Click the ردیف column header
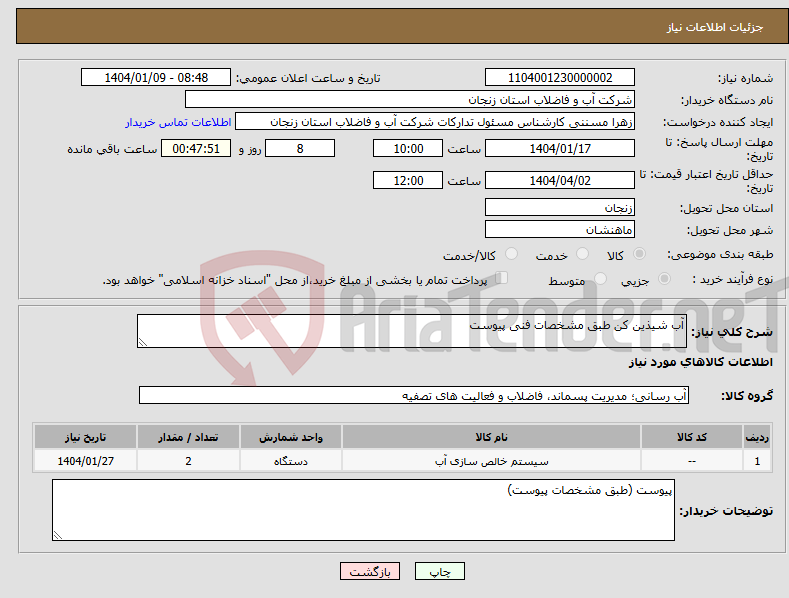This screenshot has width=789, height=598. tap(757, 437)
